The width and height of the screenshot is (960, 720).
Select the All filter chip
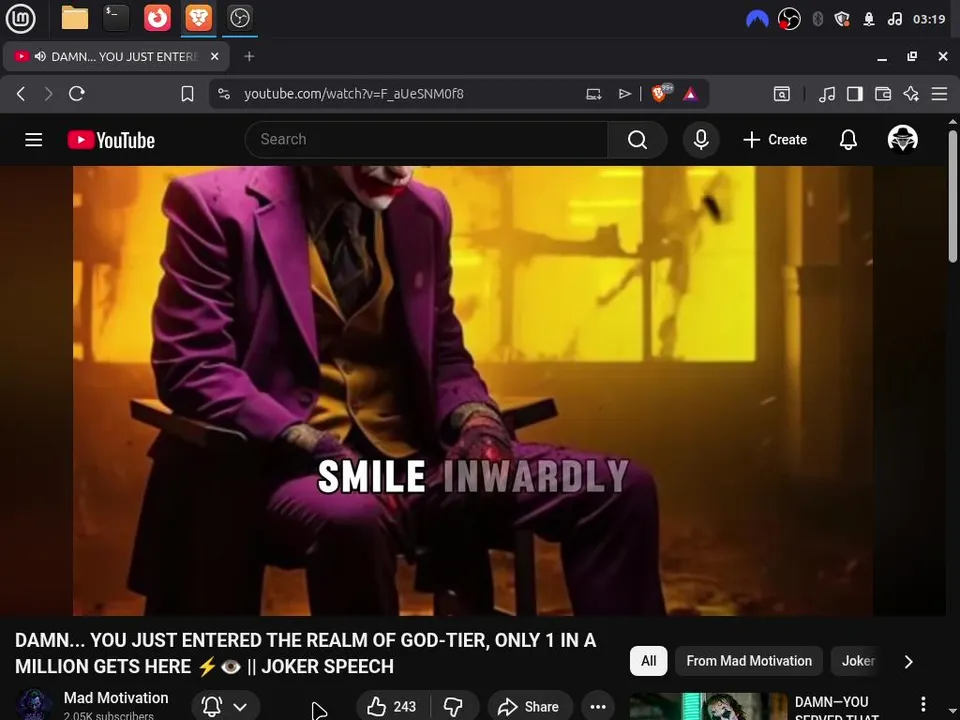tap(648, 661)
